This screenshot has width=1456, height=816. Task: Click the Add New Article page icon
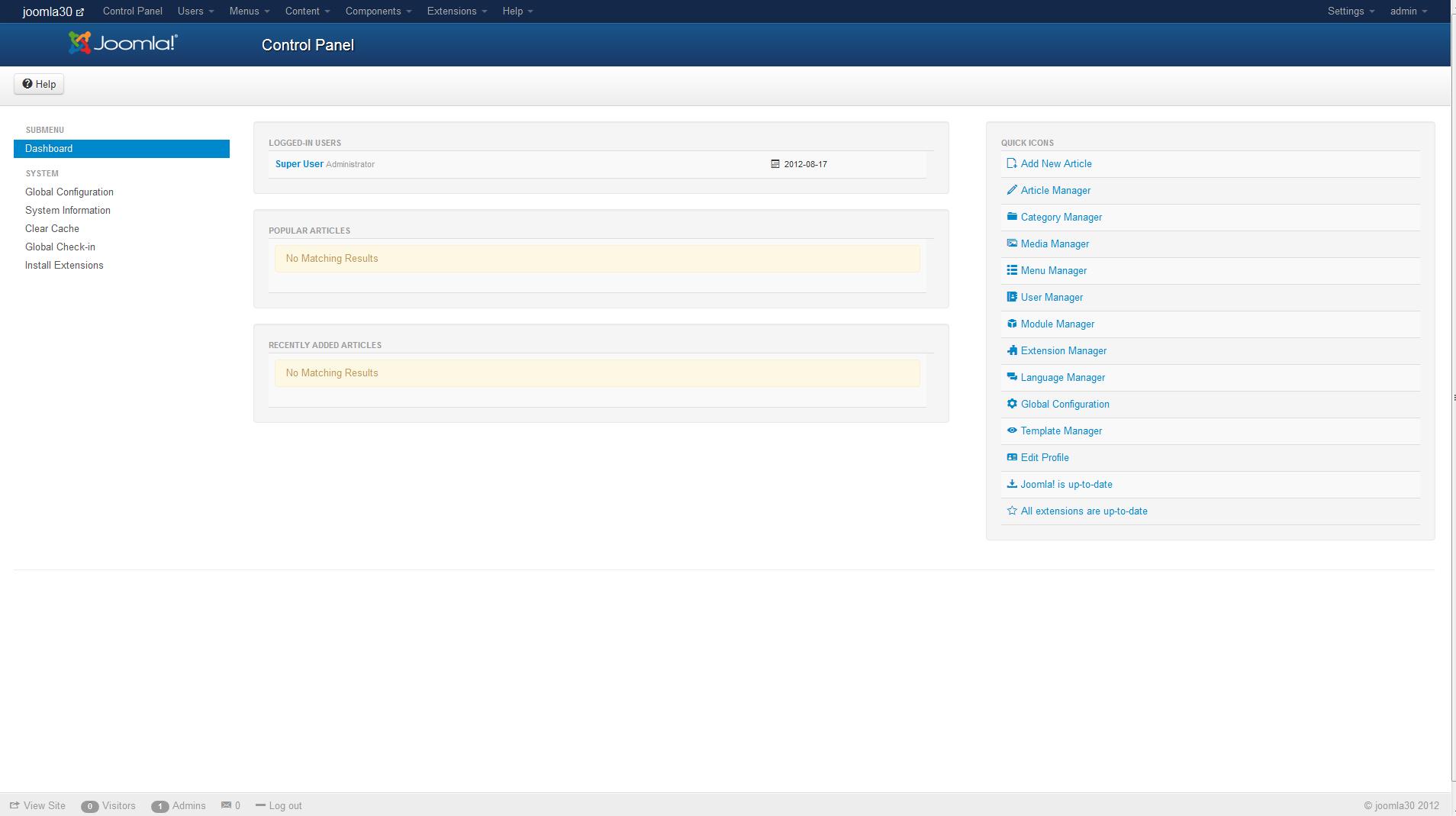click(x=1012, y=163)
